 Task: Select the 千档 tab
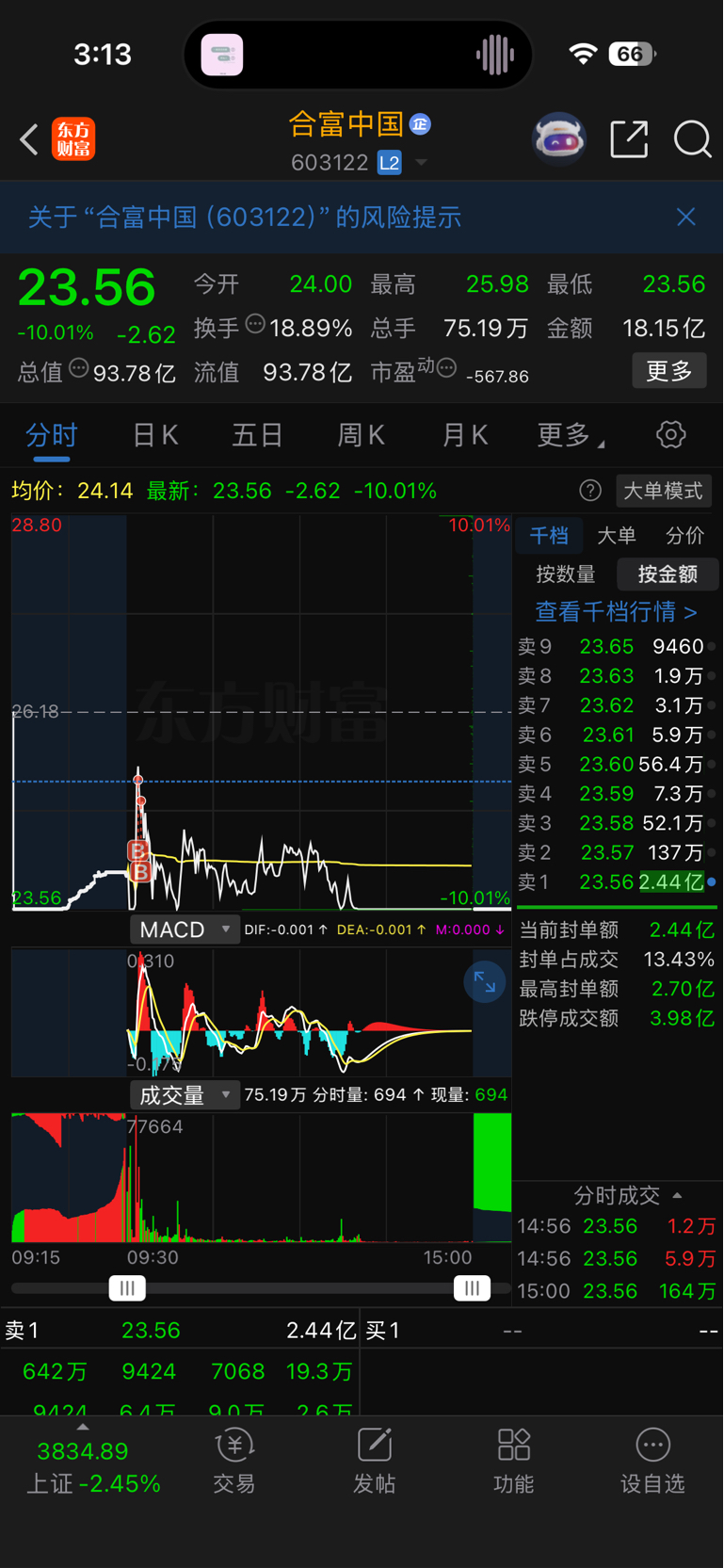pos(549,536)
